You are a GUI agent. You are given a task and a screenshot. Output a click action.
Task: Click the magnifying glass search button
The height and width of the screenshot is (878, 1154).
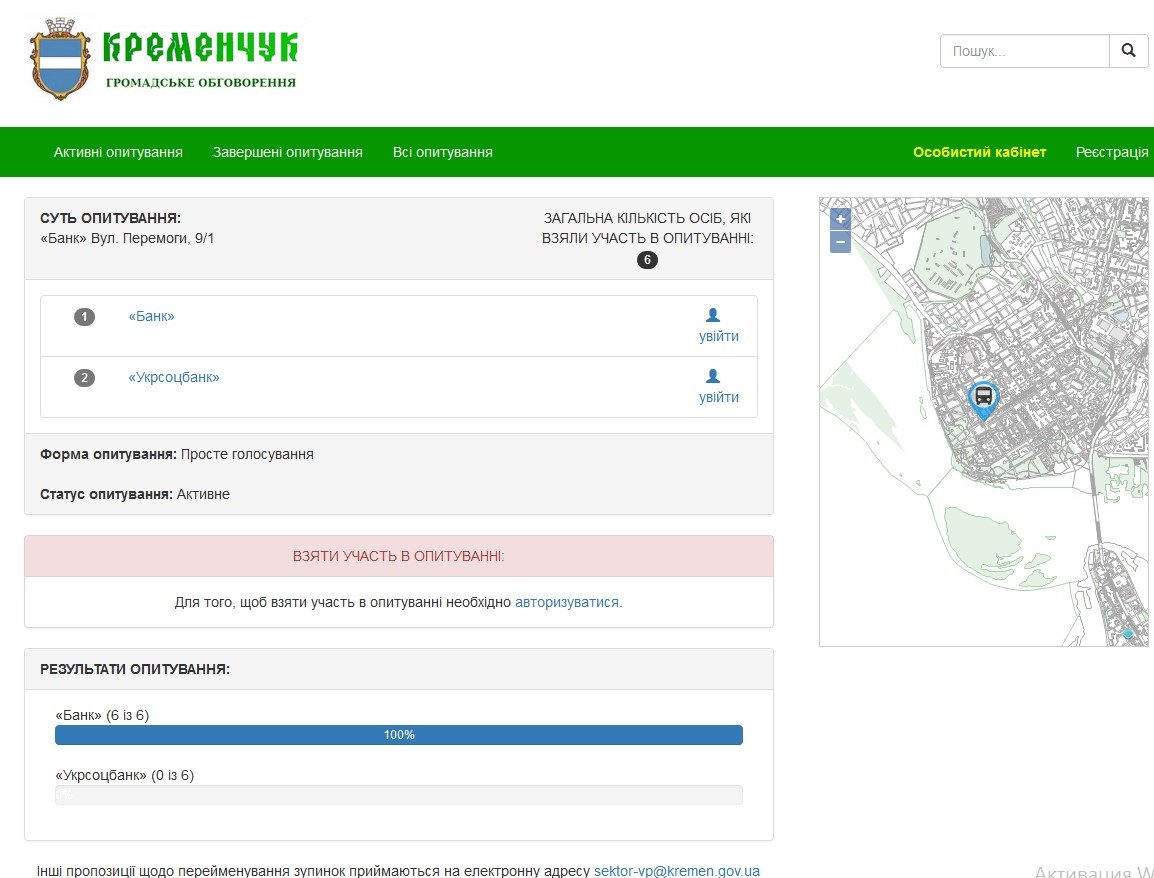coord(1128,51)
